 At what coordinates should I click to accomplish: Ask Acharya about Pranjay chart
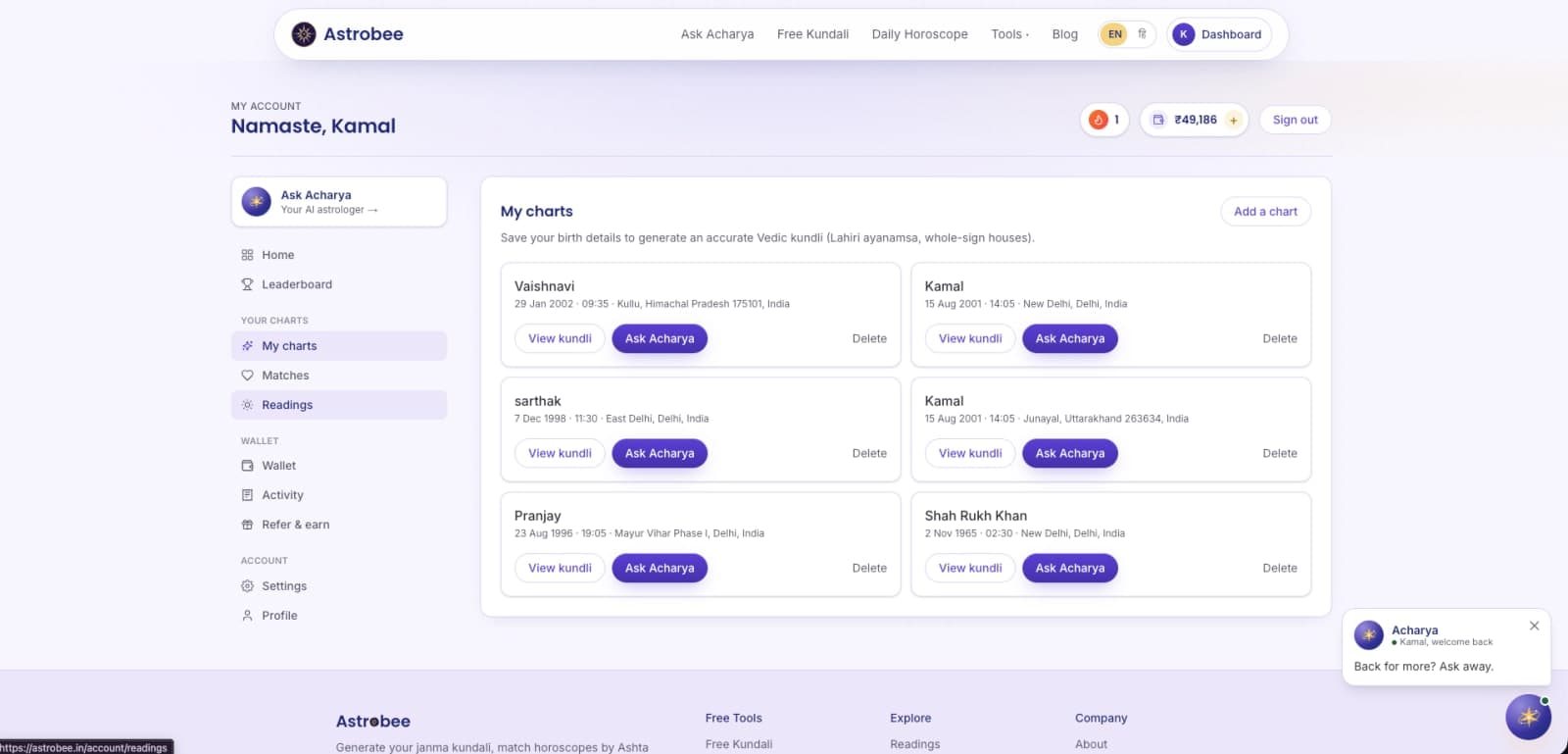(660, 568)
